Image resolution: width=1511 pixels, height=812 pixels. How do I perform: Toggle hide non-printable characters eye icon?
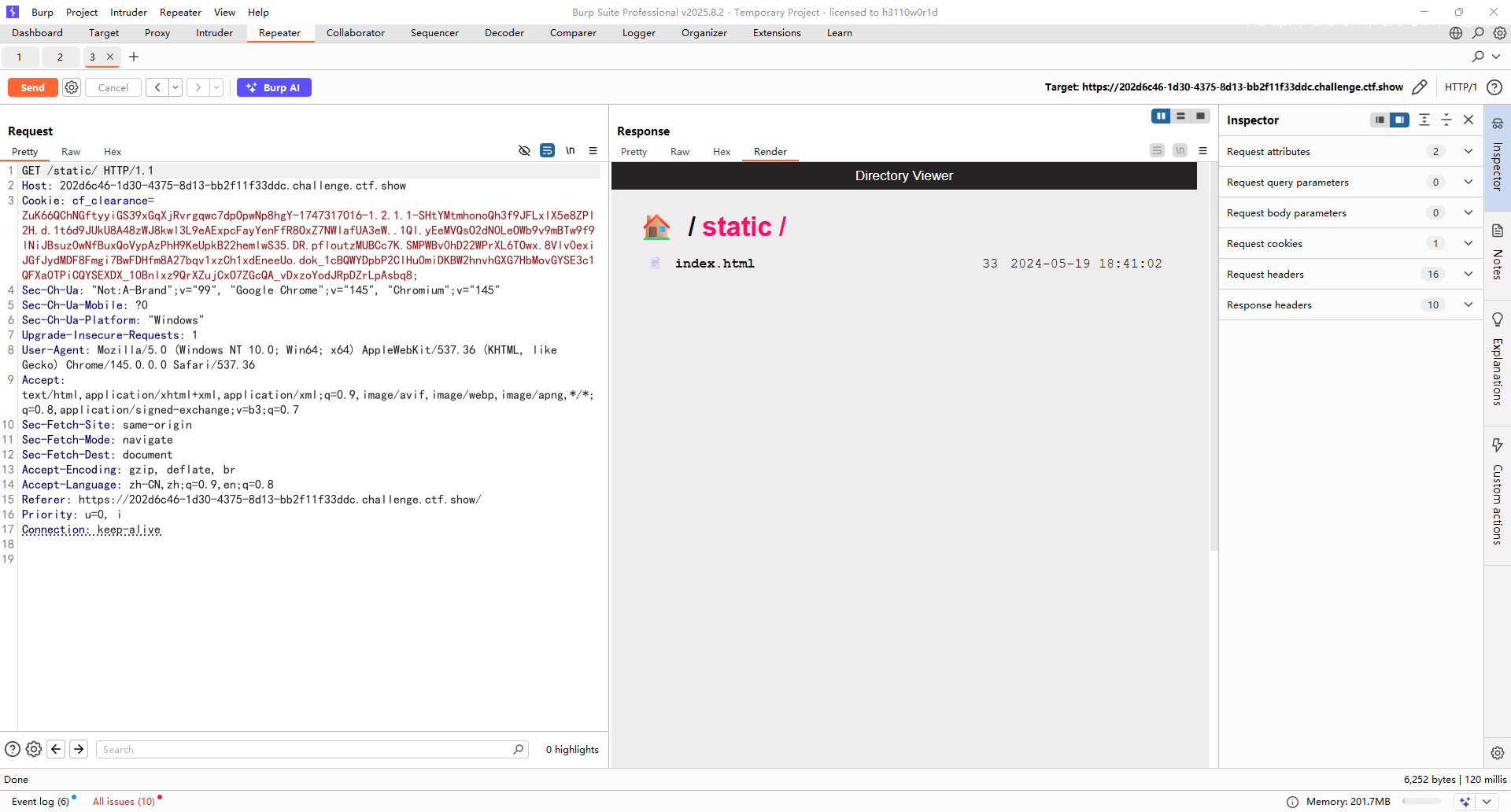tap(524, 151)
